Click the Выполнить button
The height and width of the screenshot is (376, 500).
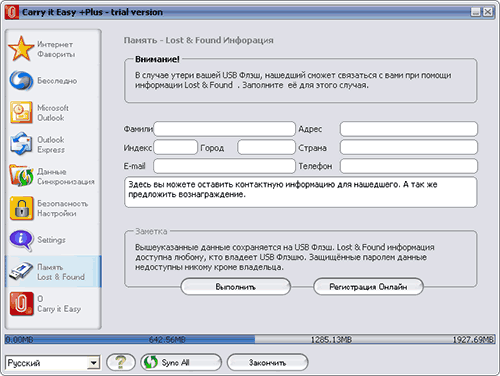(236, 287)
